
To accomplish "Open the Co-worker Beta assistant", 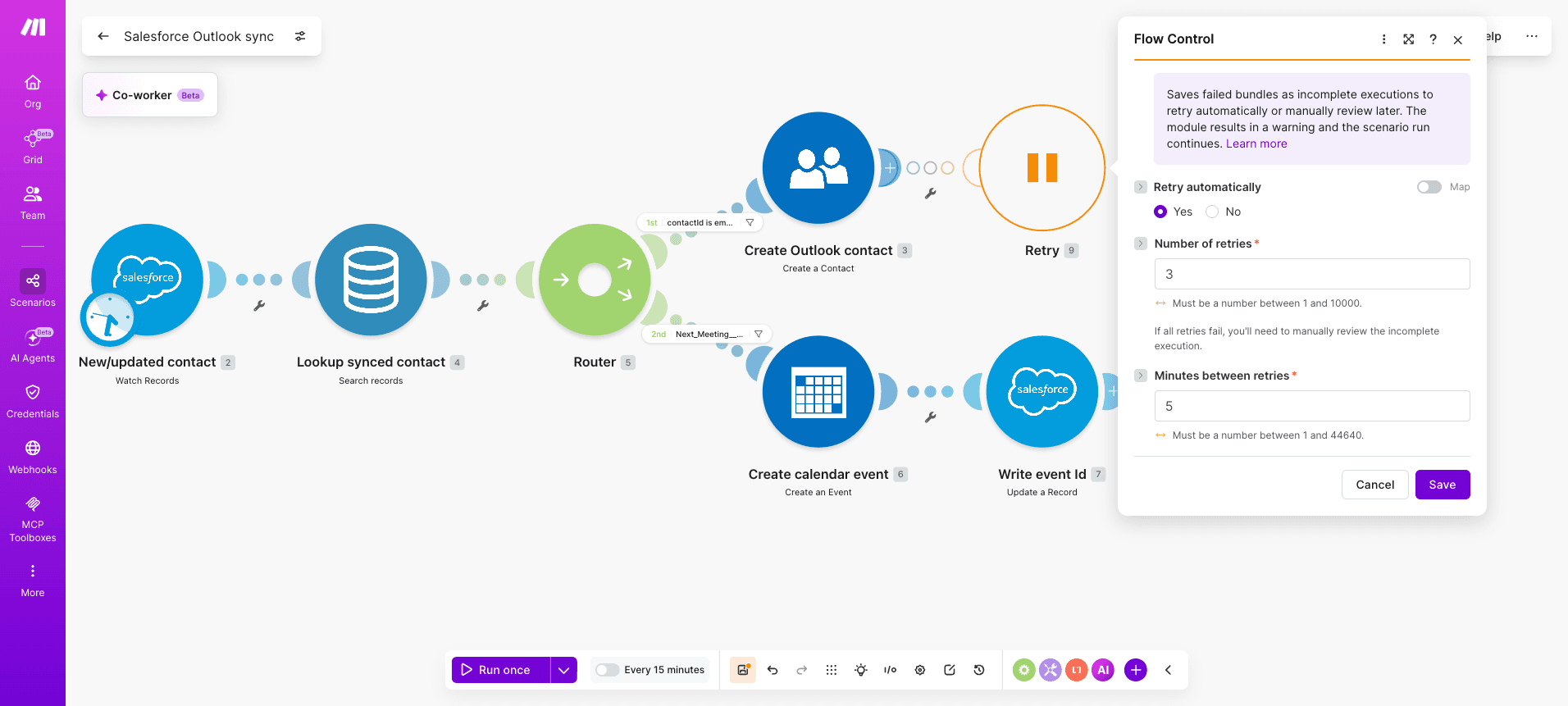I will pos(150,95).
